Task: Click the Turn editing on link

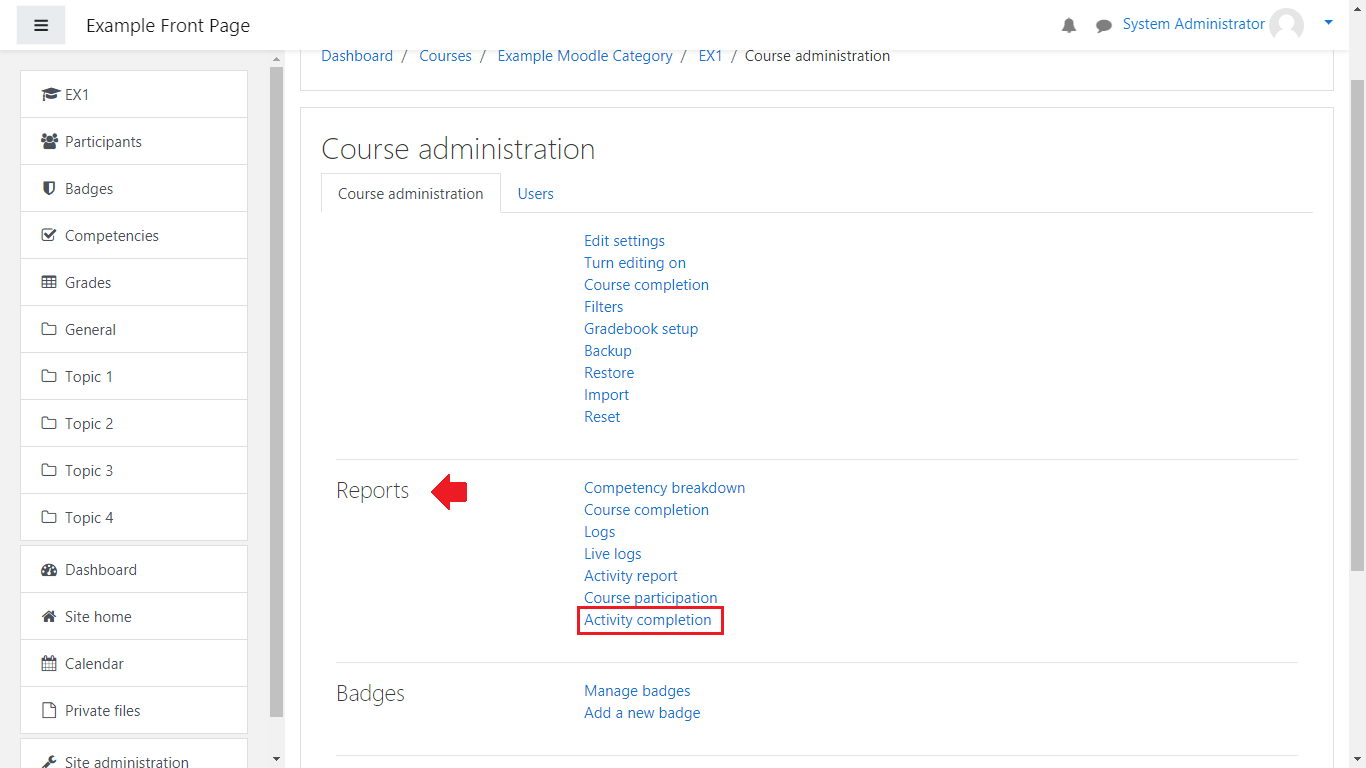Action: tap(635, 263)
